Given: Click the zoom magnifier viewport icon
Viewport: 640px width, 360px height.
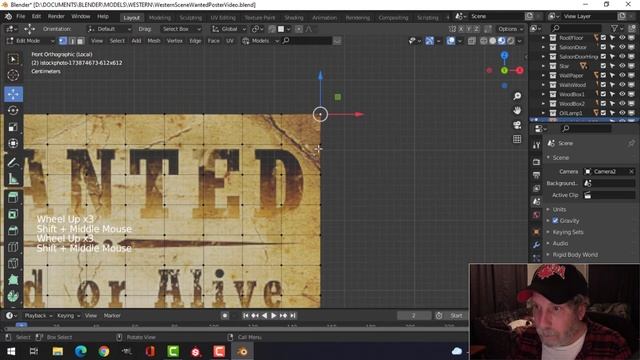Looking at the screenshot, I should [517, 96].
